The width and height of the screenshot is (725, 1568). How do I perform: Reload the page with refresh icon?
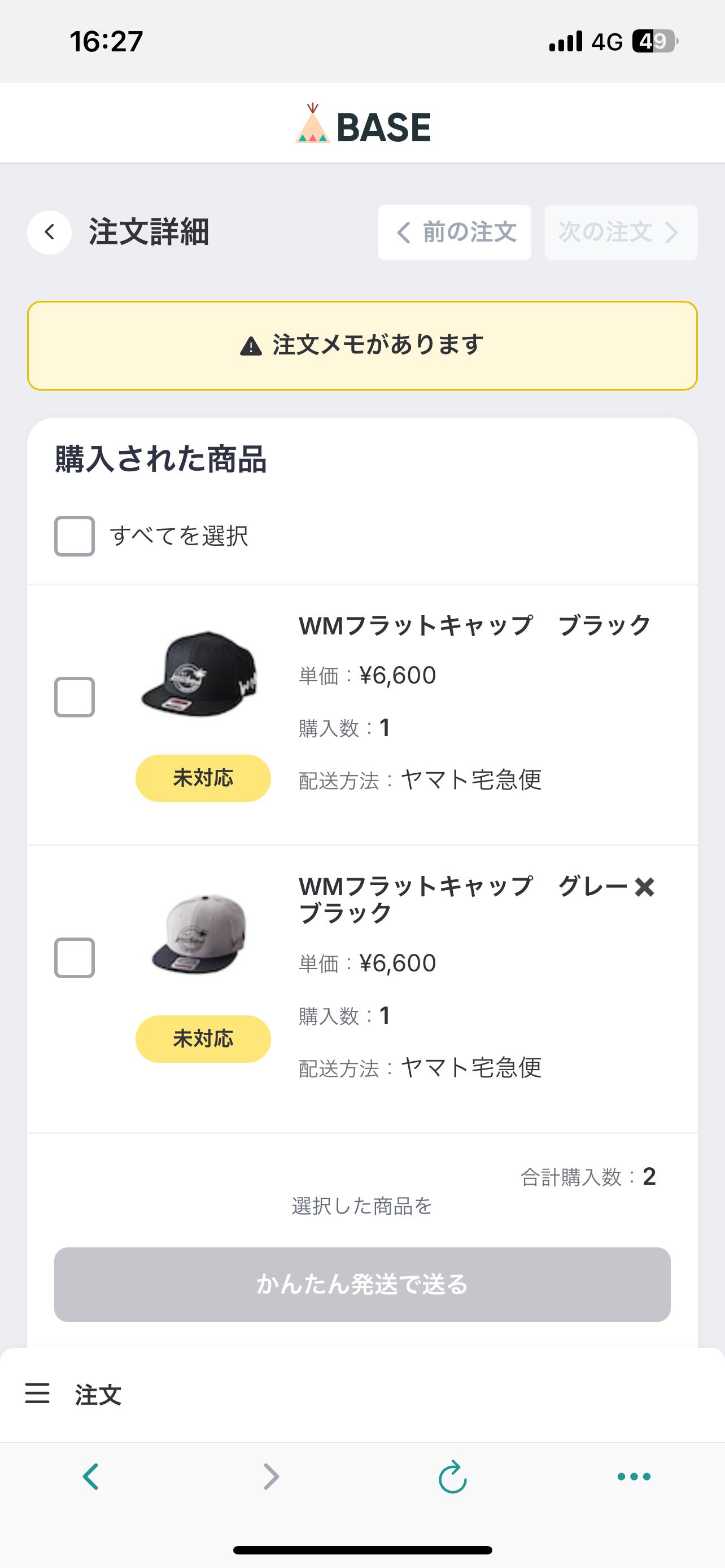coord(452,1476)
